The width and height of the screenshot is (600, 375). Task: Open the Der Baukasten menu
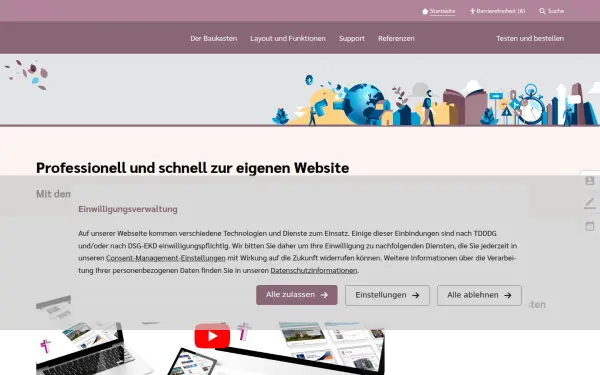pyautogui.click(x=214, y=38)
